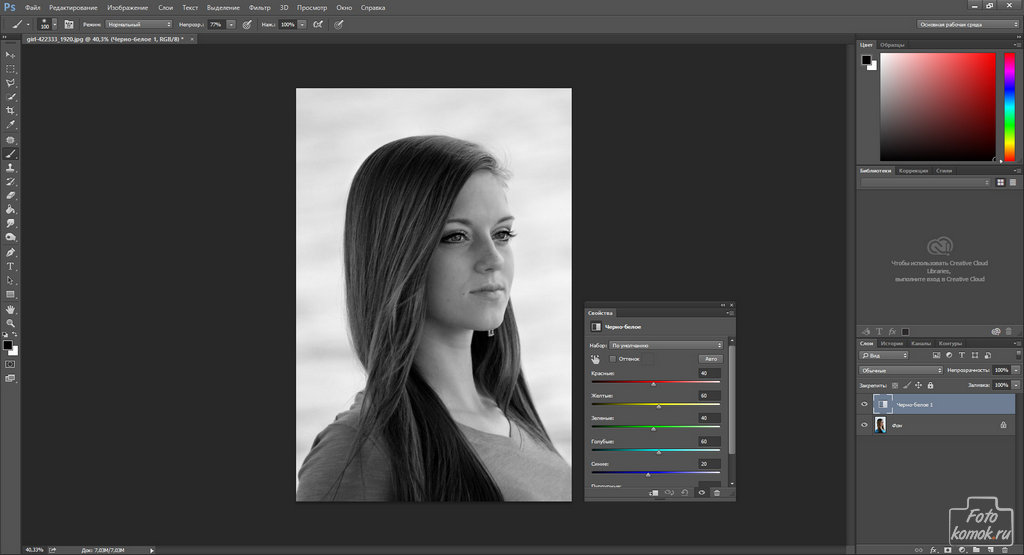Open the layer filter Вид dropdown
1024x555 pixels.
coord(884,355)
